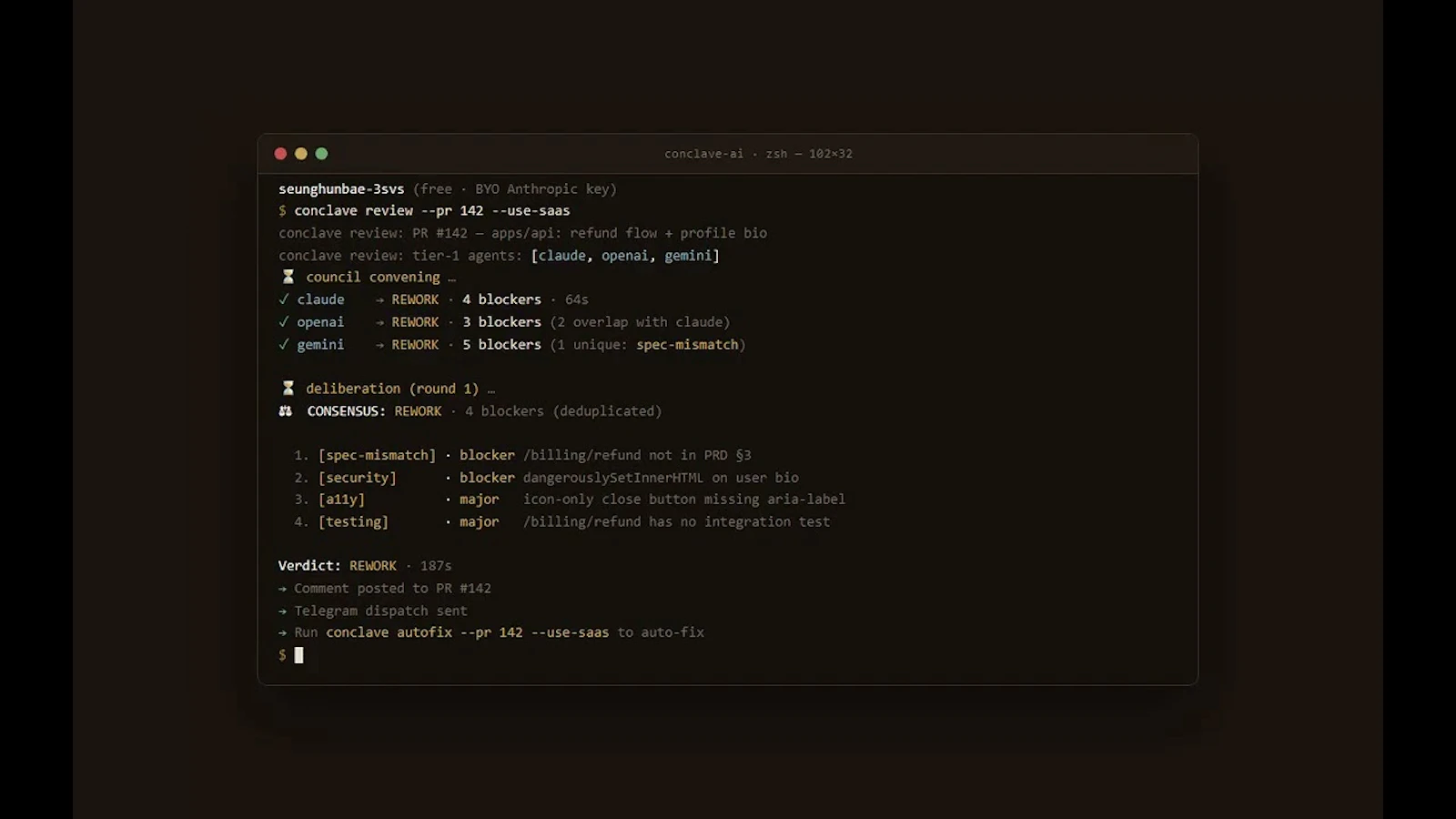Click the yellow minimize window button
This screenshot has width=1456, height=819.
(x=301, y=154)
